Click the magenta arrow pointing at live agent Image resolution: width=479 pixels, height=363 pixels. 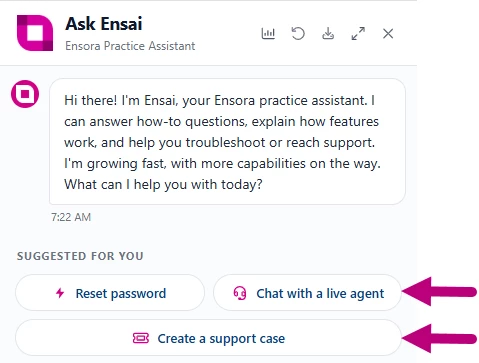[440, 292]
